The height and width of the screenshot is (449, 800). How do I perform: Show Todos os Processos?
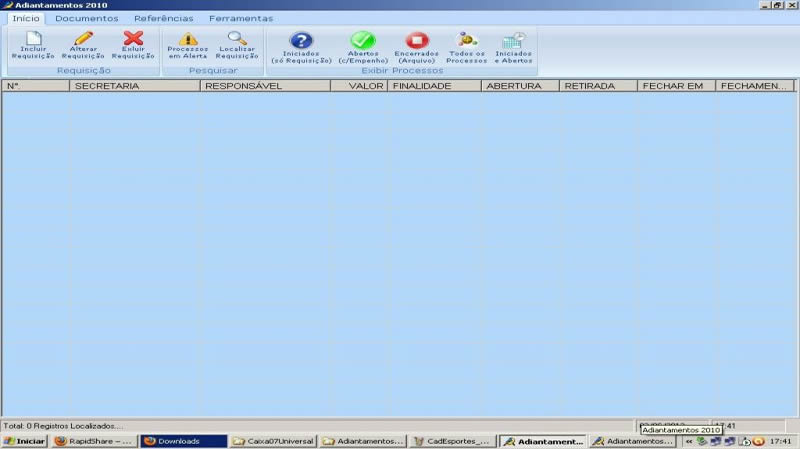[466, 41]
